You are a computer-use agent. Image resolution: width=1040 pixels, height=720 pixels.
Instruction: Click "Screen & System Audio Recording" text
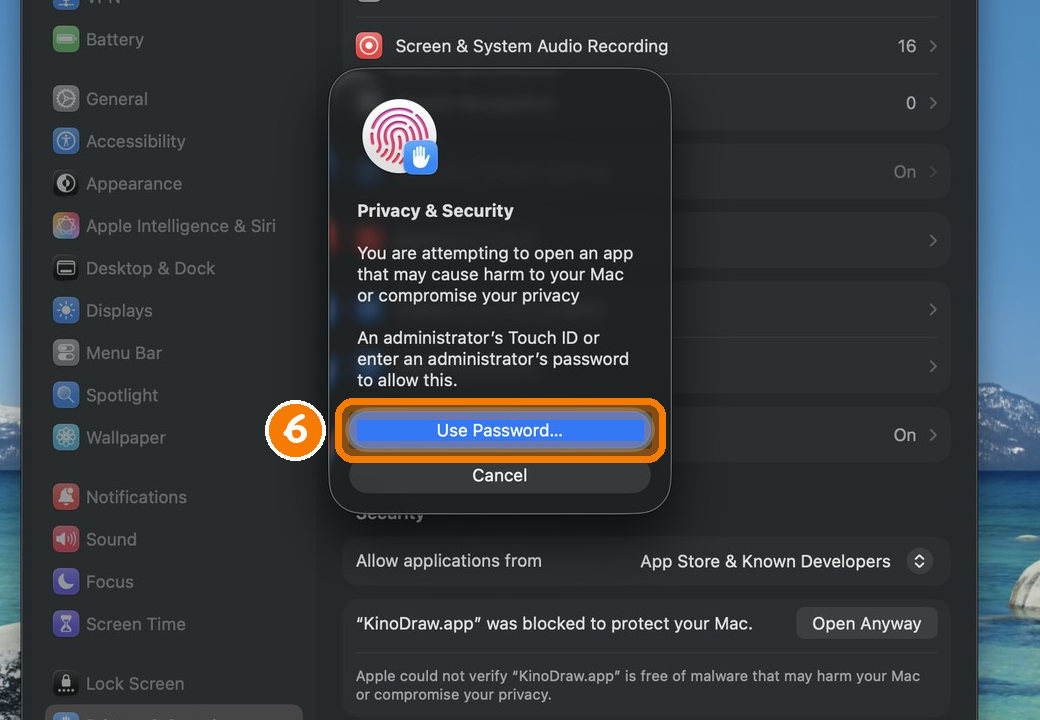coord(531,46)
